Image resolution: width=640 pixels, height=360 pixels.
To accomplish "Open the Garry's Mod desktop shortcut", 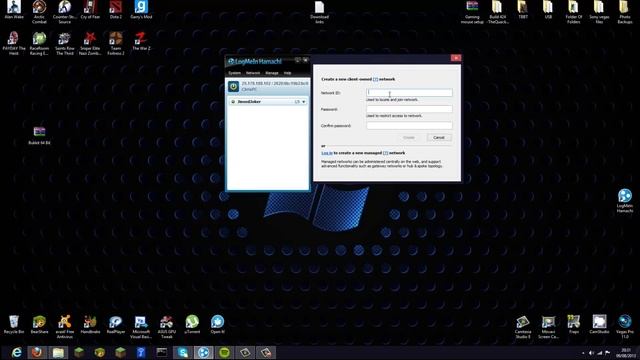I will pyautogui.click(x=141, y=10).
